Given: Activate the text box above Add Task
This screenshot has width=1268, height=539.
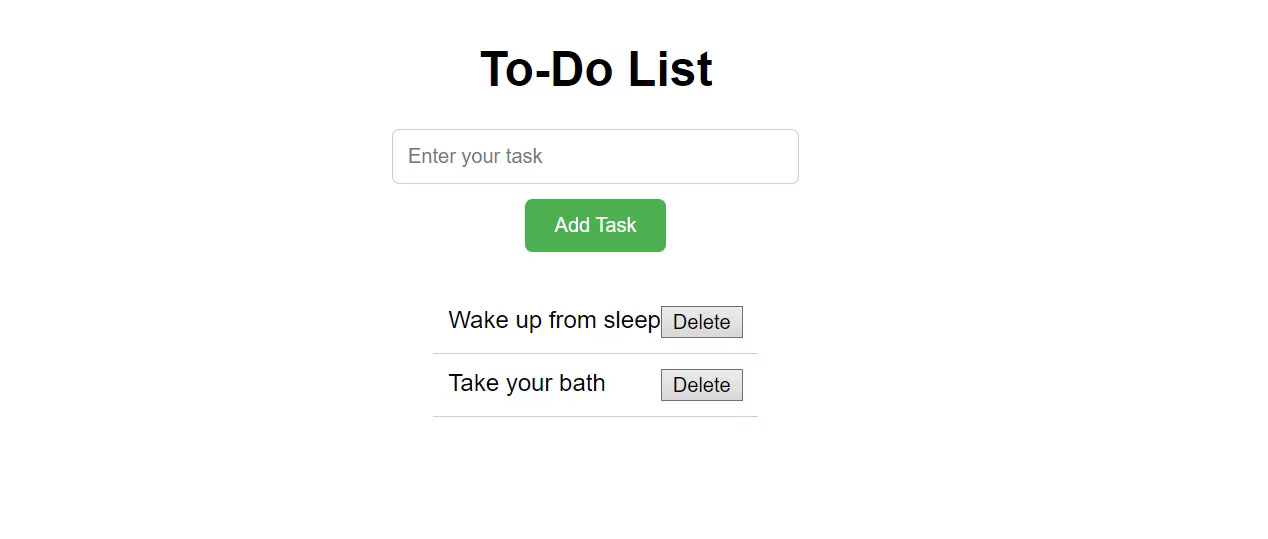Looking at the screenshot, I should click(595, 156).
